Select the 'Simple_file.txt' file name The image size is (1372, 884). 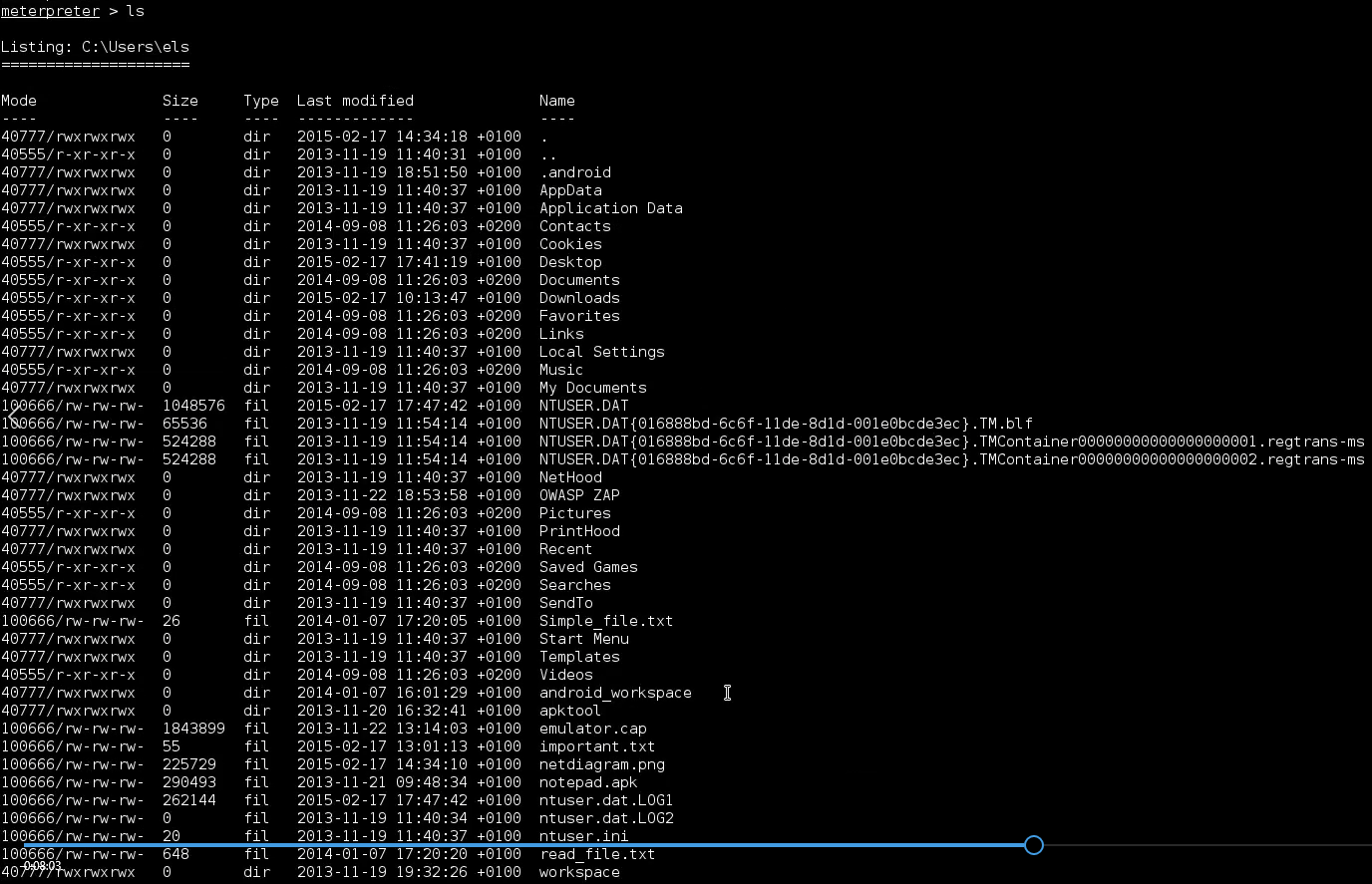[x=606, y=621]
